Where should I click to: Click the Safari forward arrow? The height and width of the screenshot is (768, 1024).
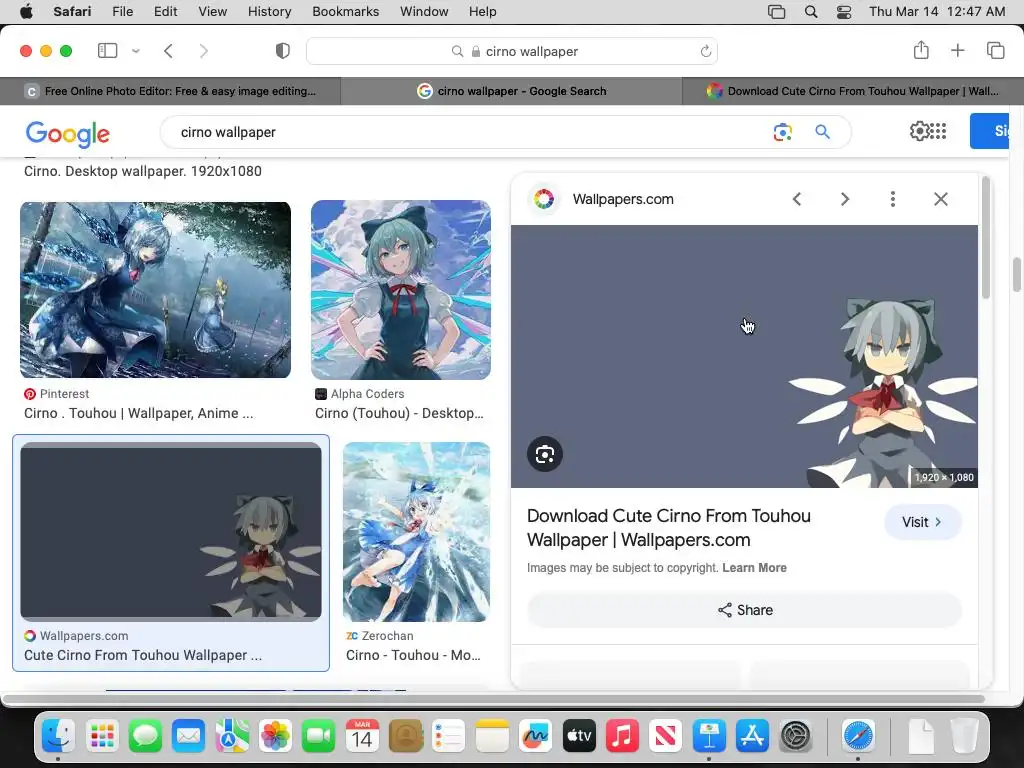click(x=204, y=51)
